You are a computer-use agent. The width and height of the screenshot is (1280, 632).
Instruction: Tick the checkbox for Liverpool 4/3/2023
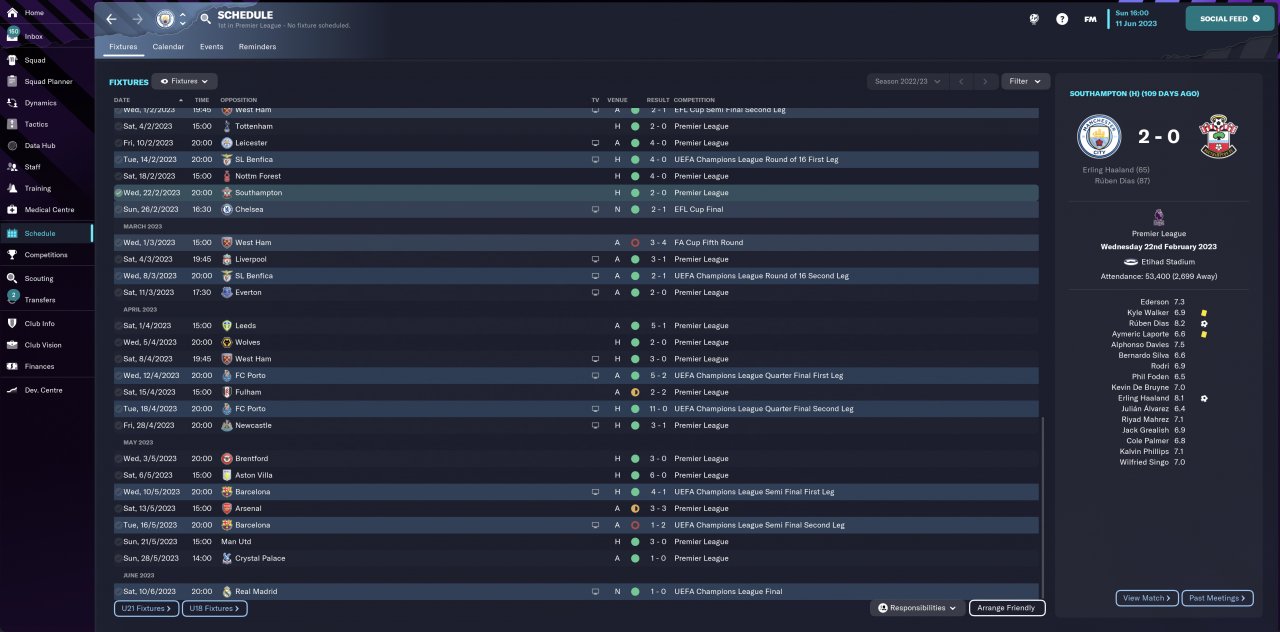tap(119, 259)
